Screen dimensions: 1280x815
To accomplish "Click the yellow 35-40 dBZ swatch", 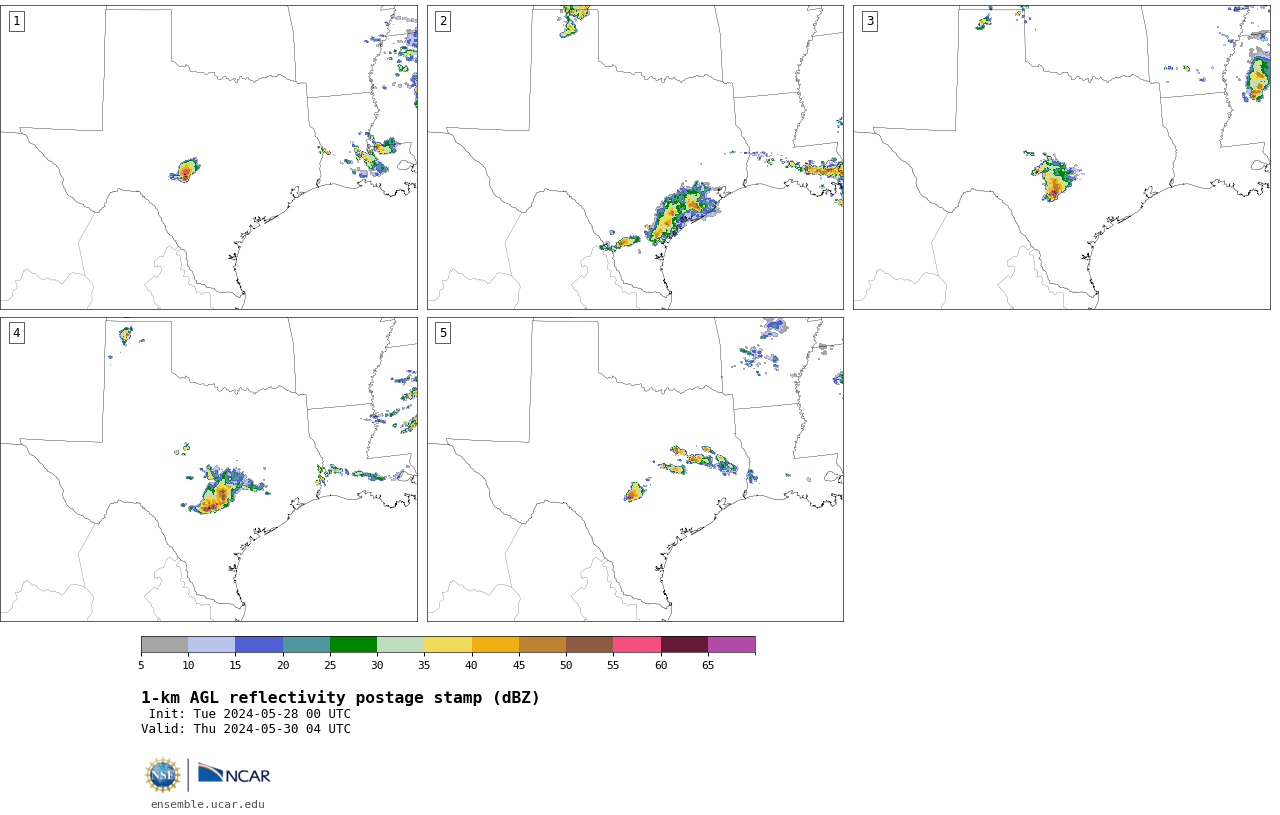I will [x=448, y=645].
